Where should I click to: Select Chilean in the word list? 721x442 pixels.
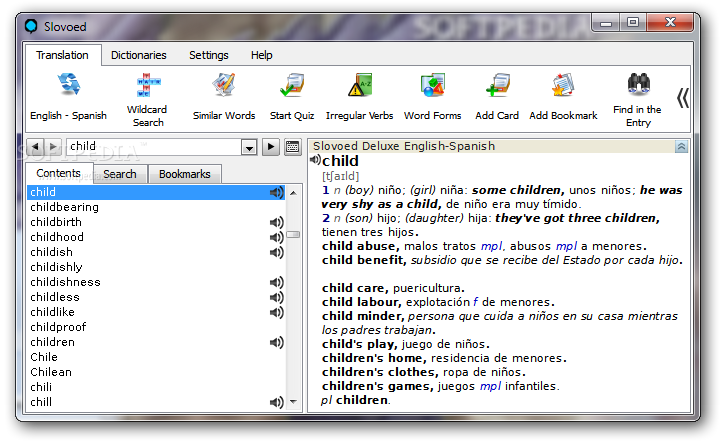[155, 373]
